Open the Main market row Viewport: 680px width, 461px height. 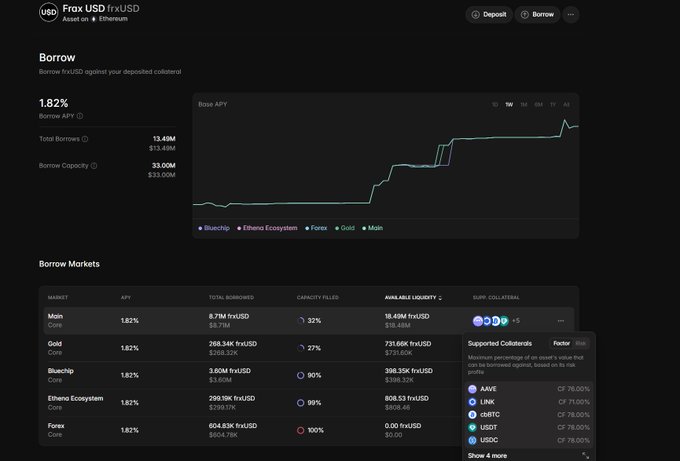309,320
